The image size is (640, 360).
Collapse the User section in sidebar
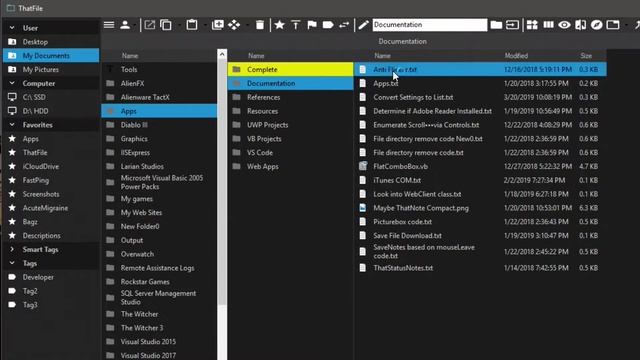coord(12,28)
